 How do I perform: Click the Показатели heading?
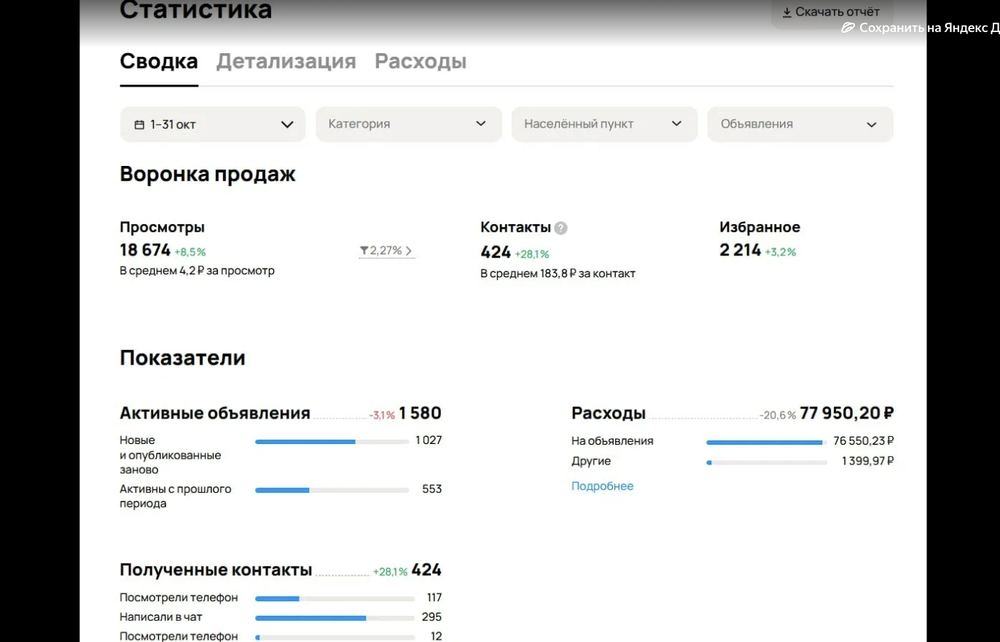[182, 358]
